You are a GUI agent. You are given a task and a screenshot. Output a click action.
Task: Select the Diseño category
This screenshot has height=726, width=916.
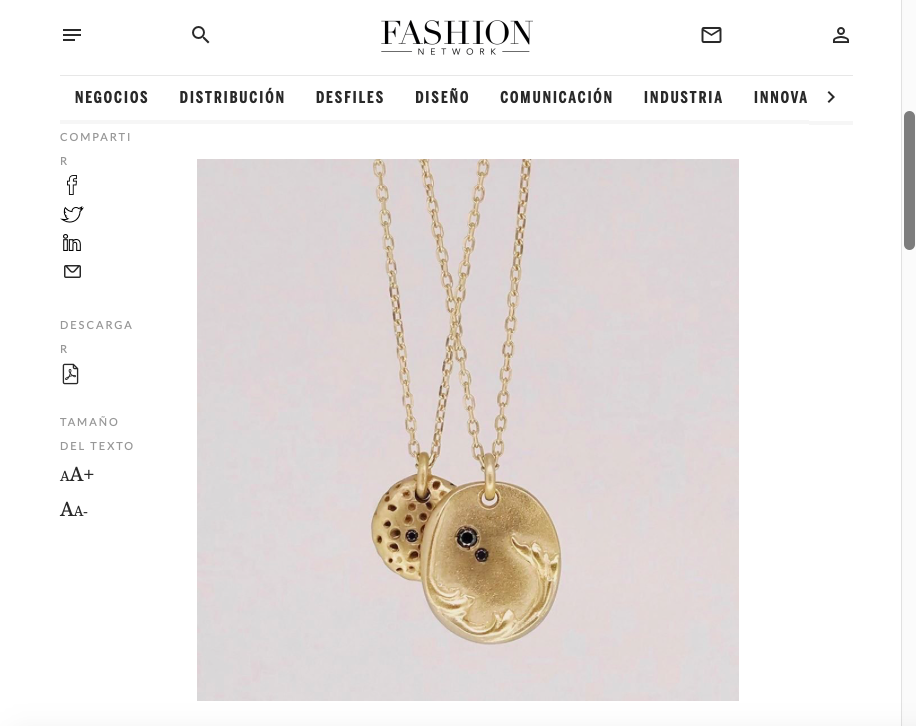click(x=442, y=97)
